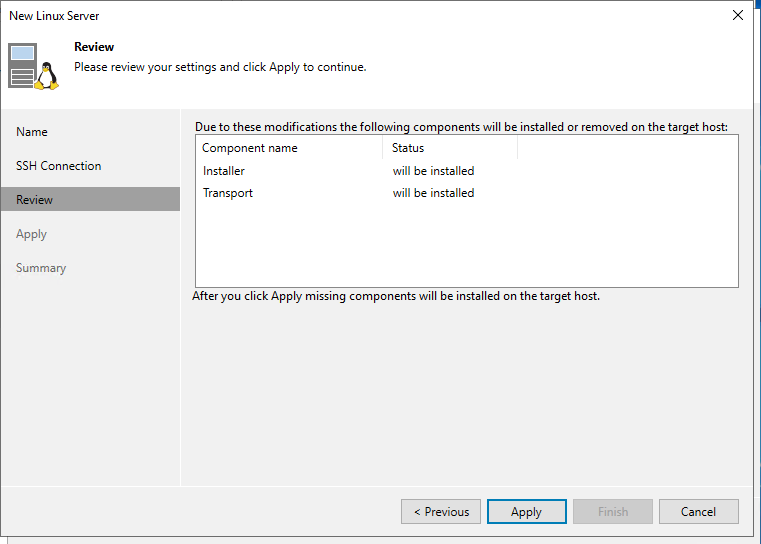The height and width of the screenshot is (544, 761).
Task: Click Installer's 'will be installed' status
Action: click(433, 171)
